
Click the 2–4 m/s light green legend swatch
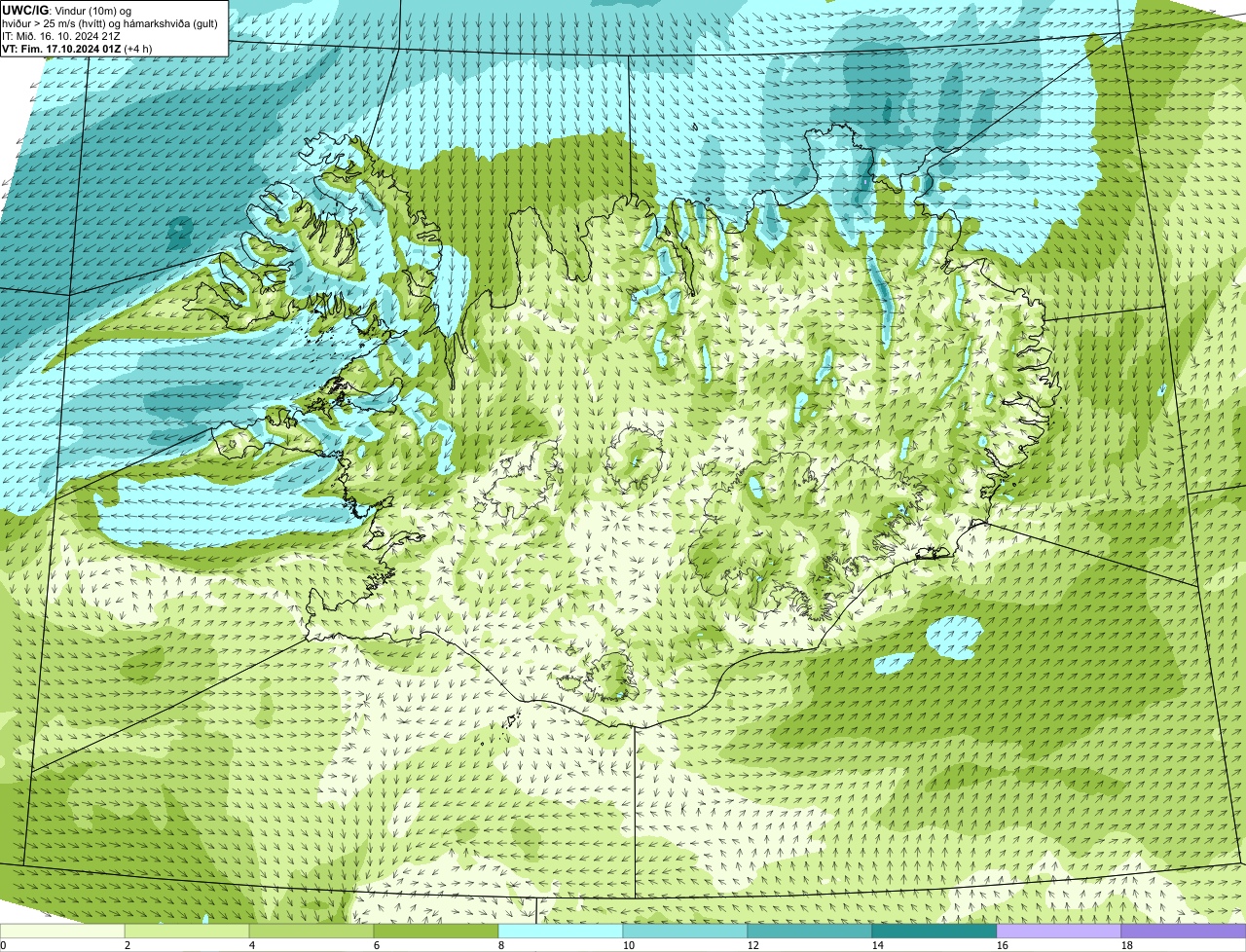(187, 931)
